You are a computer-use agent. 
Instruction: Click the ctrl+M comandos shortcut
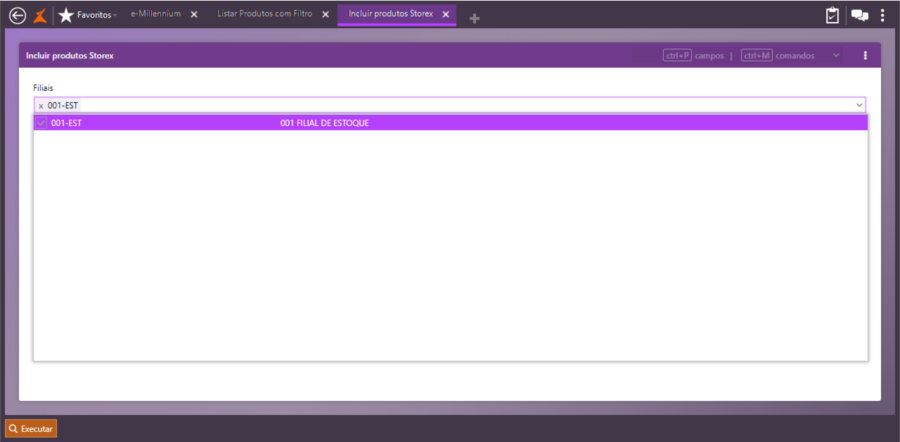[x=778, y=56]
